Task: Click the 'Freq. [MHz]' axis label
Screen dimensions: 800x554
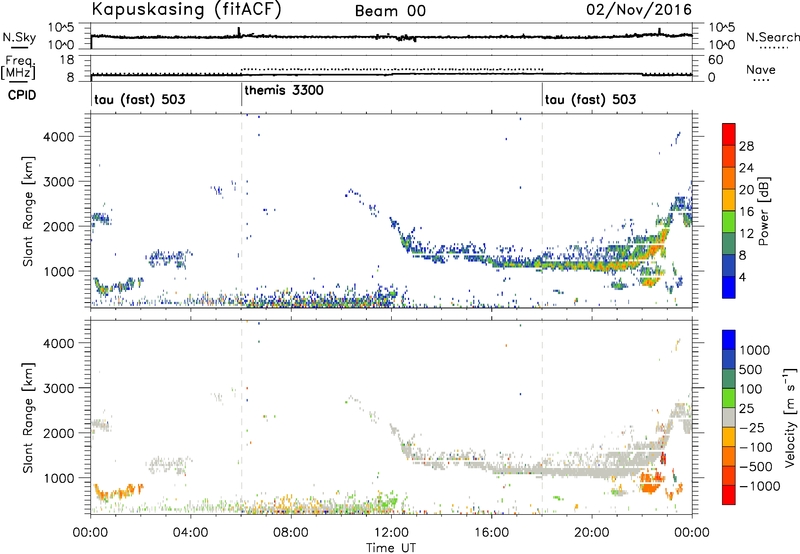Action: (x=18, y=67)
